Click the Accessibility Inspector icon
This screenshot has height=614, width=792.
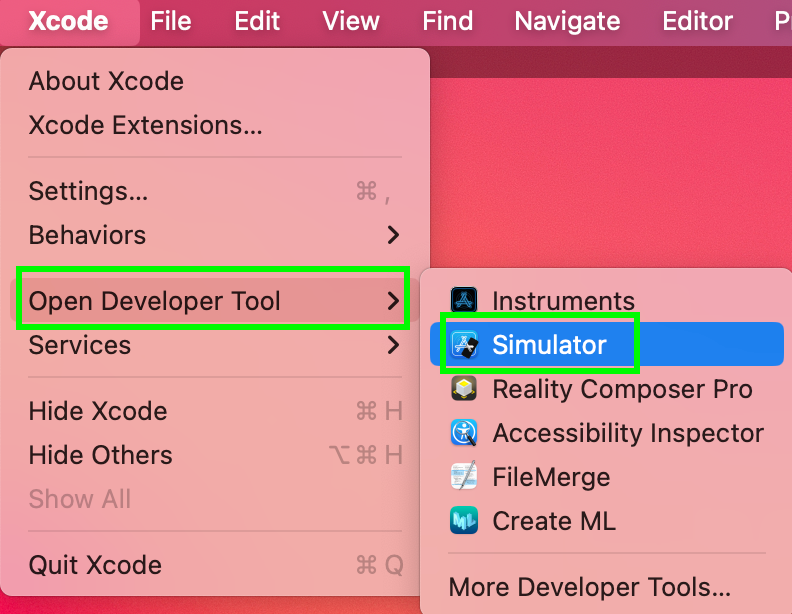tap(464, 433)
